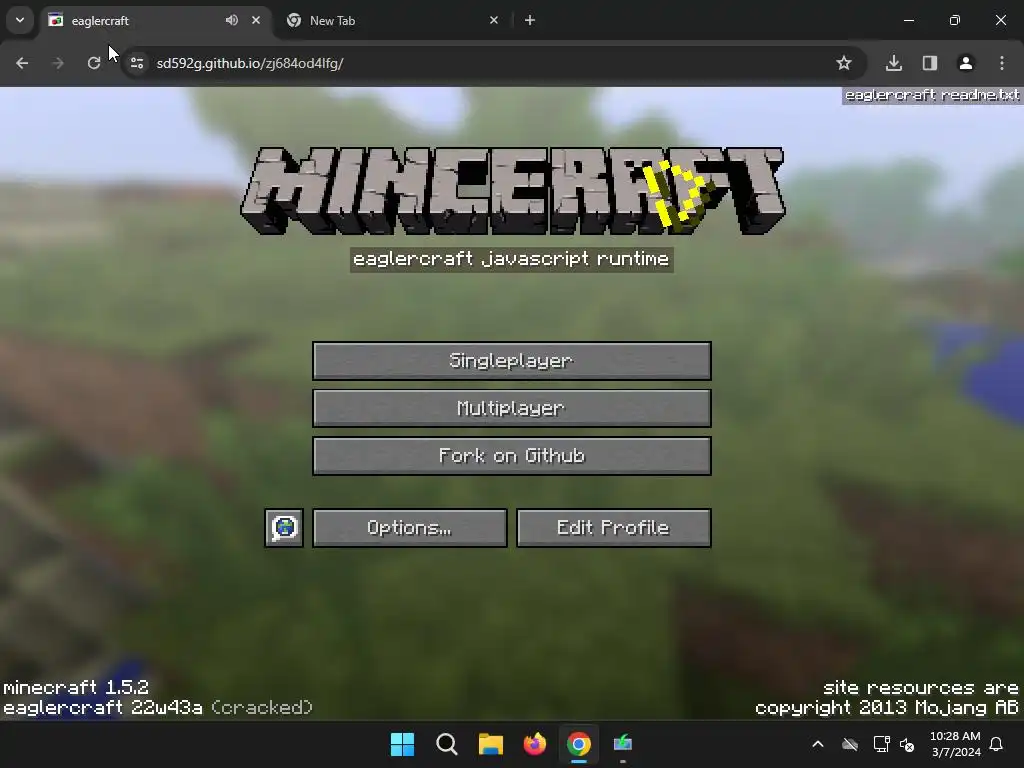Open Edit Profile screen

pyautogui.click(x=613, y=528)
